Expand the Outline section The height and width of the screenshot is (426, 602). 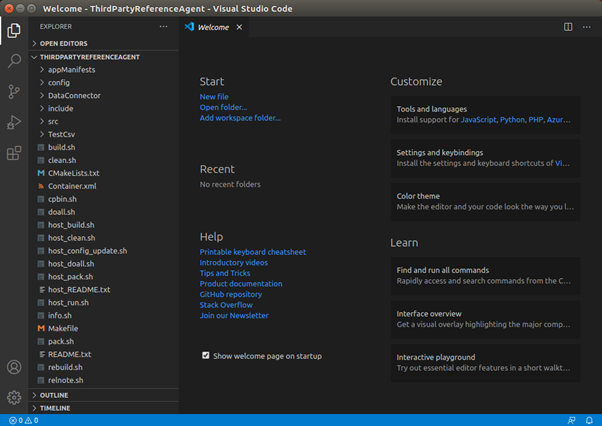pos(104,395)
